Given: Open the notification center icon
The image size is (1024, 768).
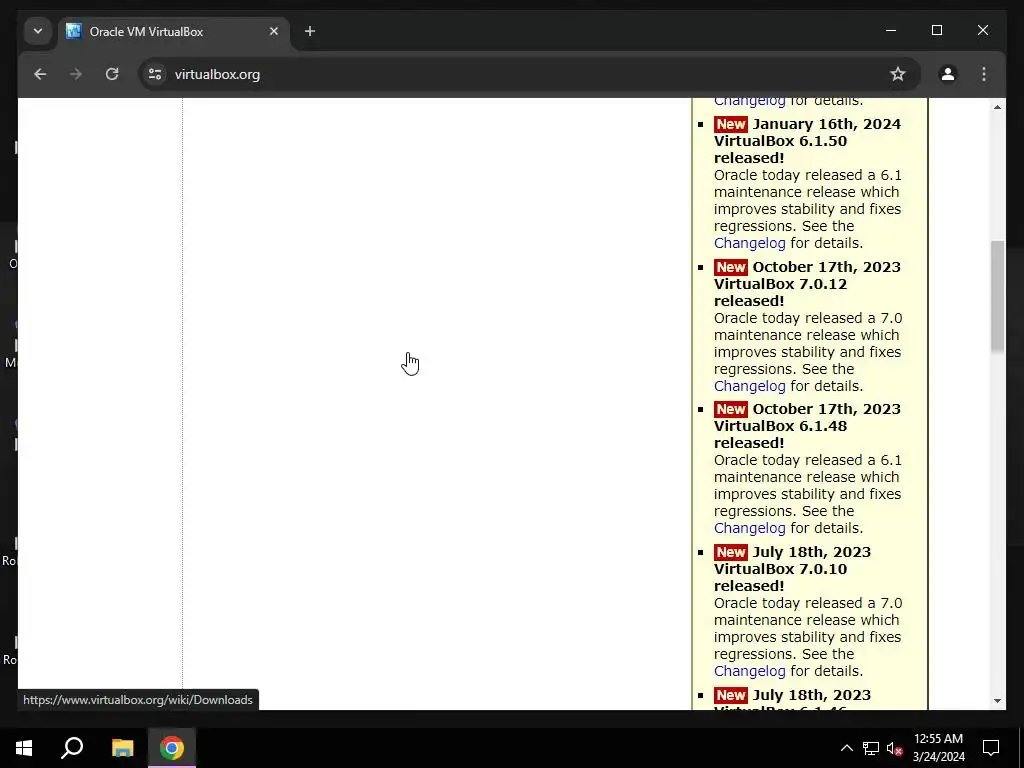Looking at the screenshot, I should click(991, 748).
